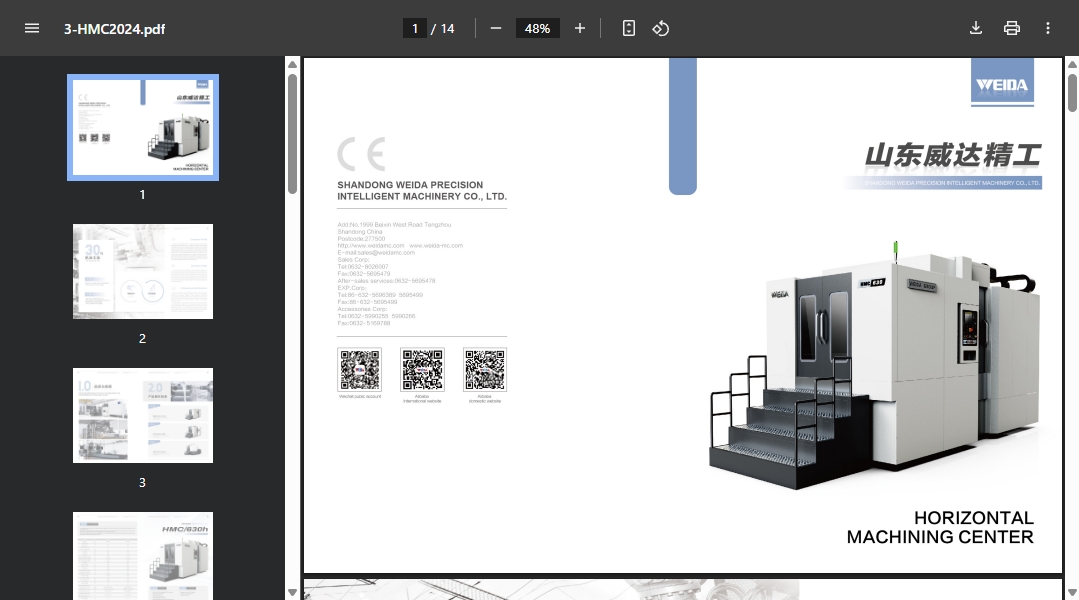This screenshot has width=1079, height=600.
Task: Select page 1 thumbnail in sidebar
Action: 143,127
